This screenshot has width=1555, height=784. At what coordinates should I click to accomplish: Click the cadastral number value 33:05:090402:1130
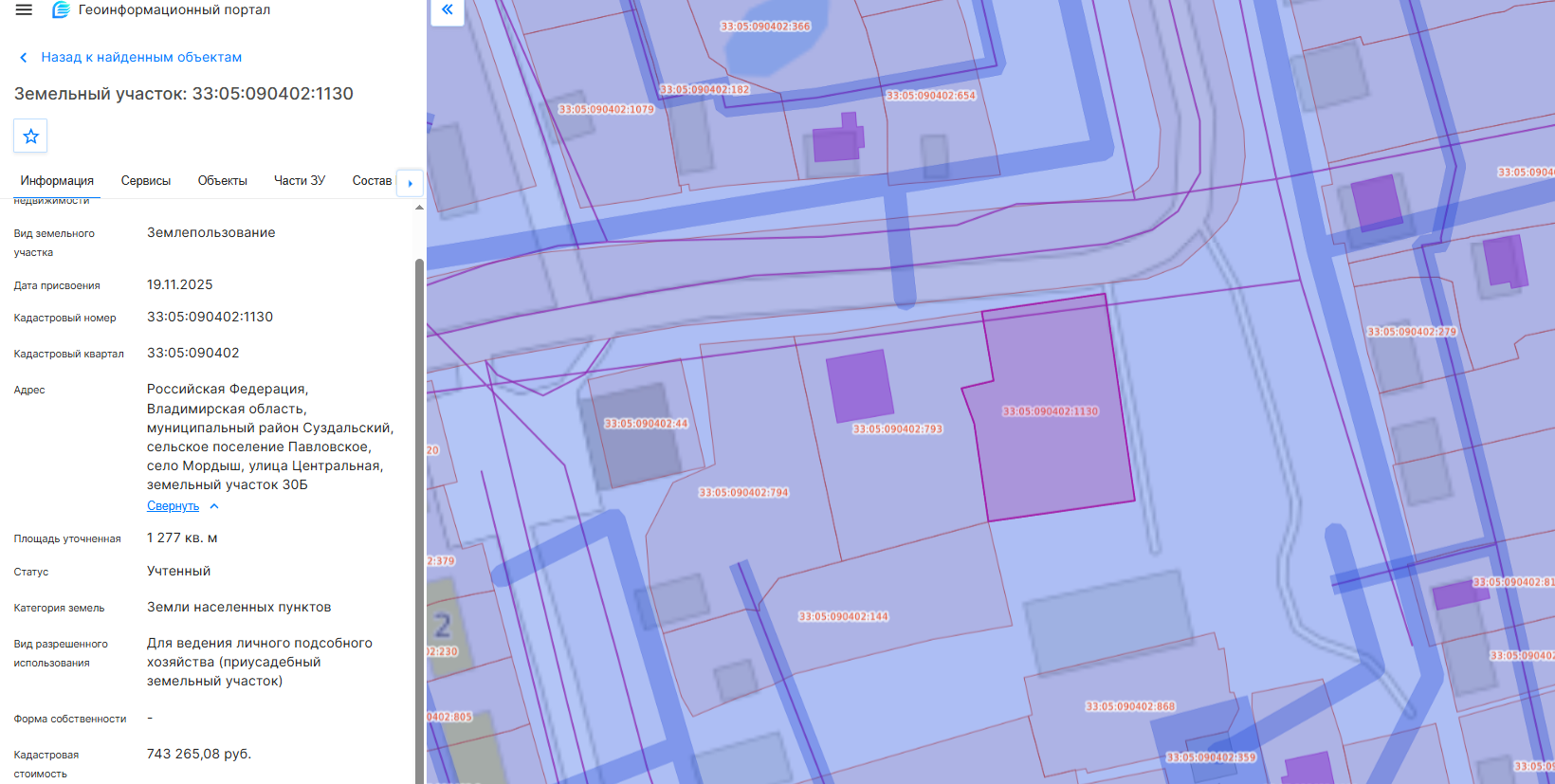[x=210, y=318]
